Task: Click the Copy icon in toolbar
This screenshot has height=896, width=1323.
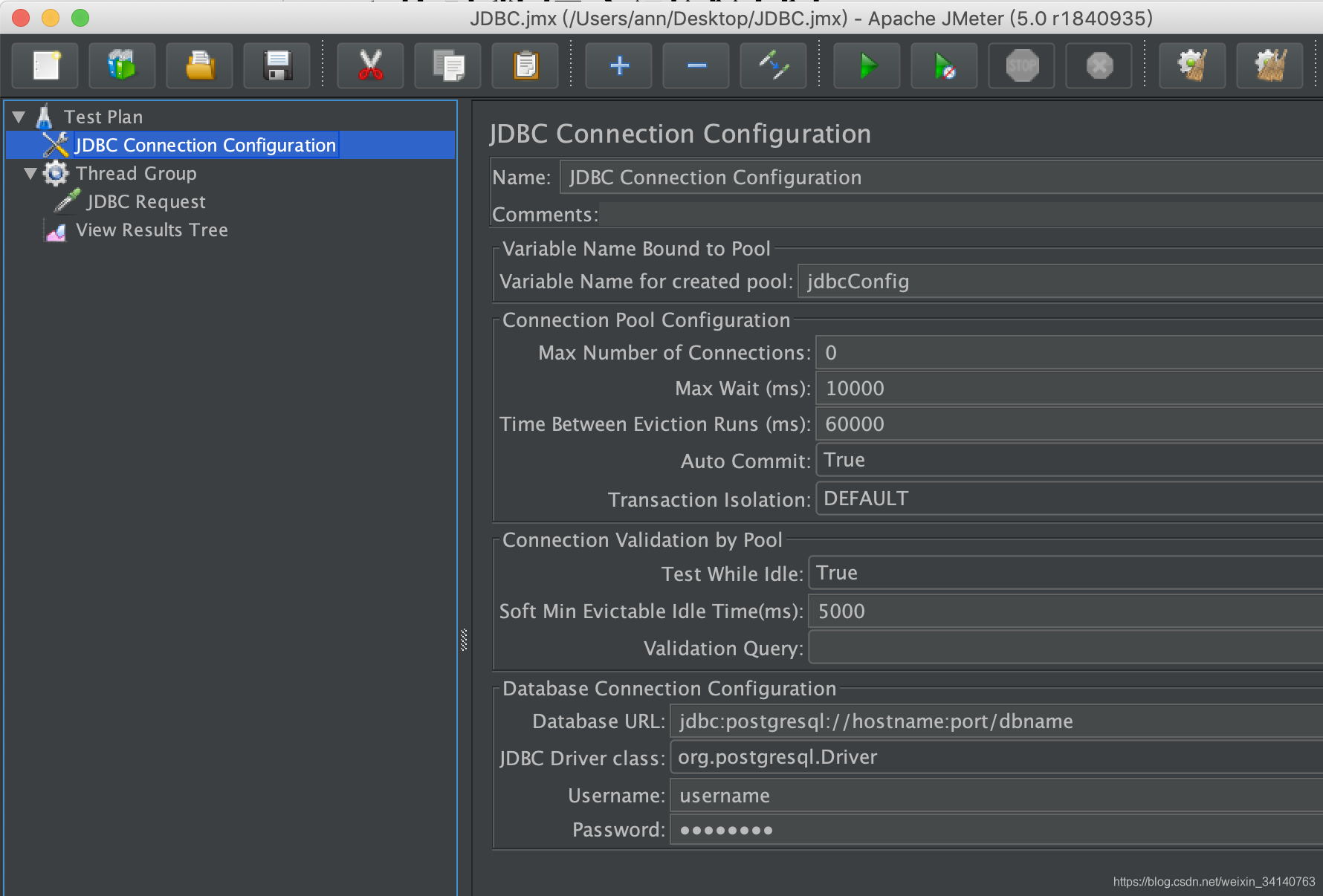Action: (x=448, y=66)
